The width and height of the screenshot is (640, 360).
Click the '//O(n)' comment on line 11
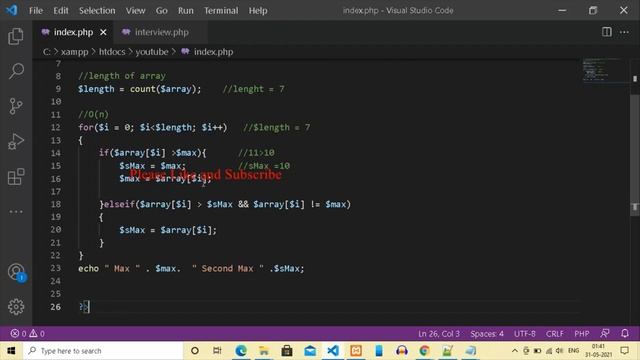pos(93,114)
